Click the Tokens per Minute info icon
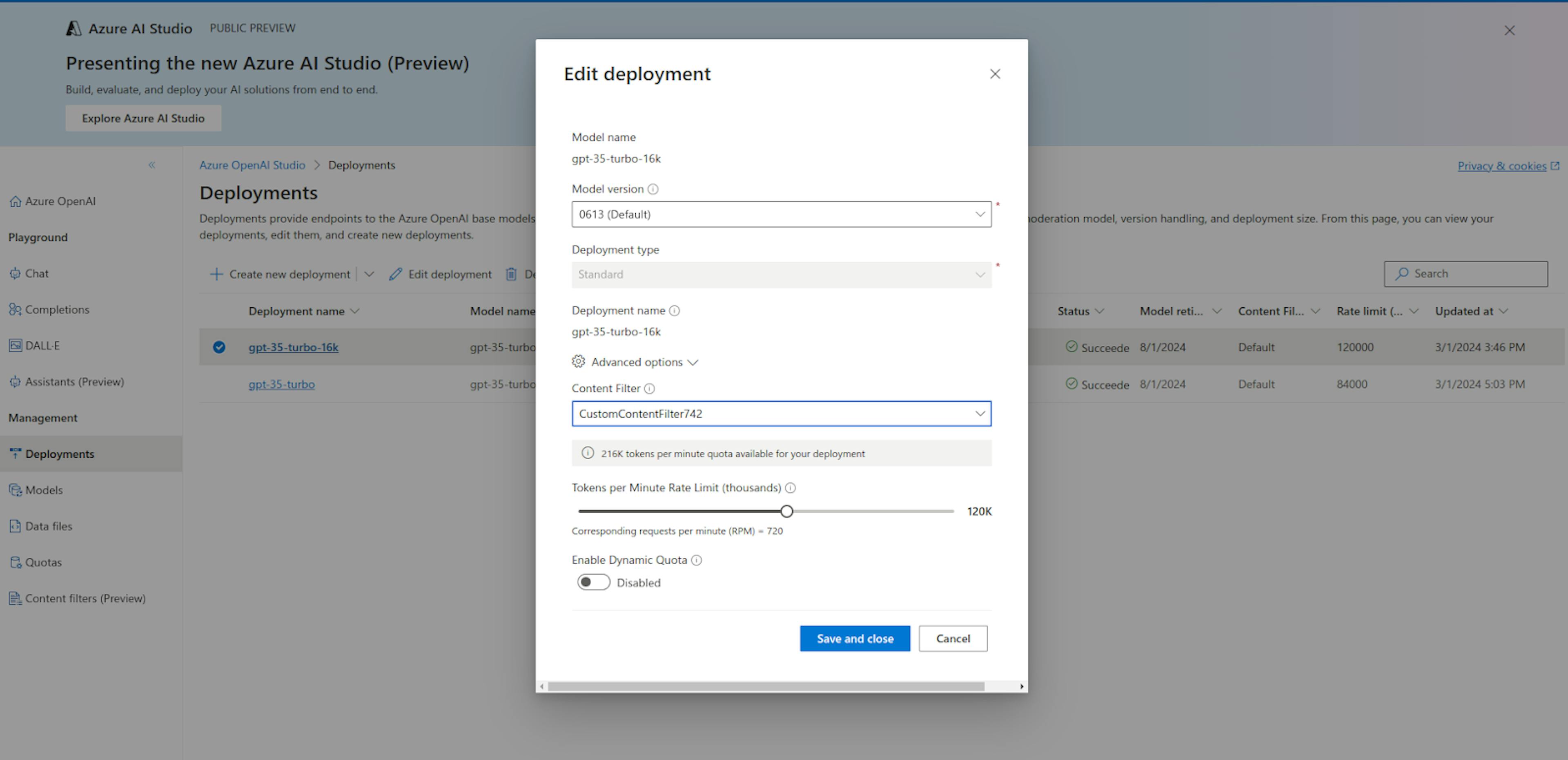Screen dimensions: 1568x760 tap(790, 488)
